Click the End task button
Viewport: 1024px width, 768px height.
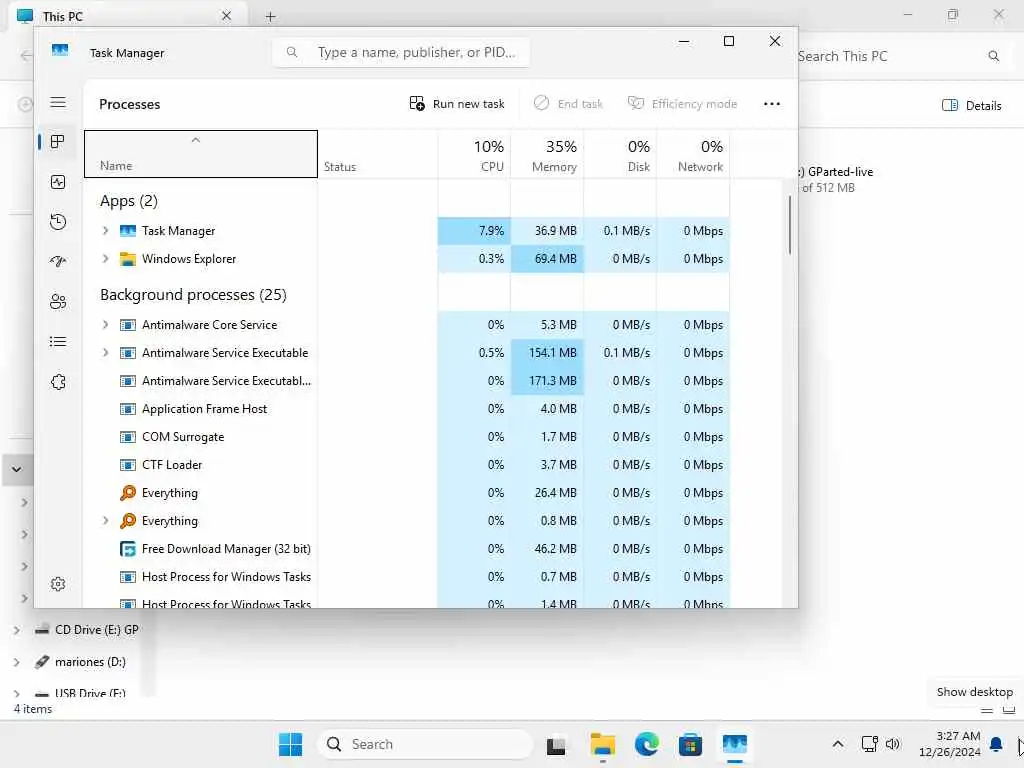[x=568, y=104]
